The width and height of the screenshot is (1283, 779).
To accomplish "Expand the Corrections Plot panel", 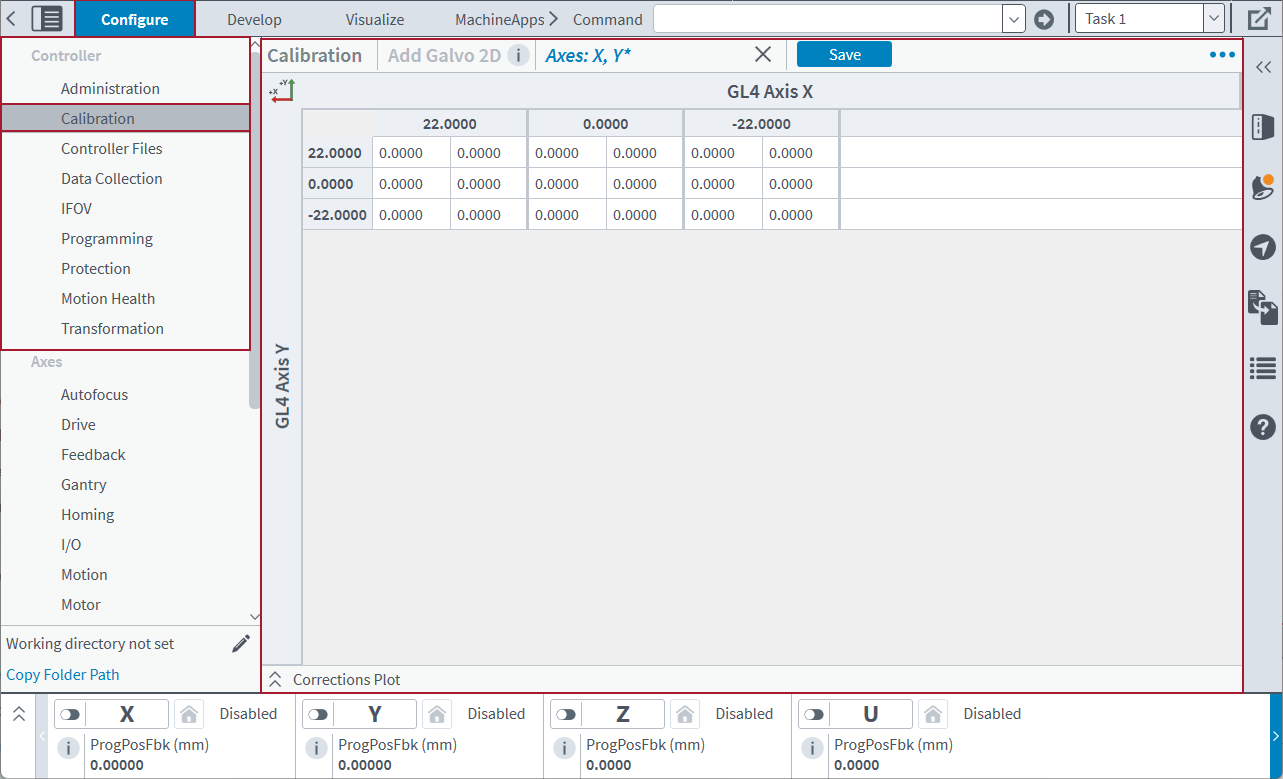I will [276, 680].
